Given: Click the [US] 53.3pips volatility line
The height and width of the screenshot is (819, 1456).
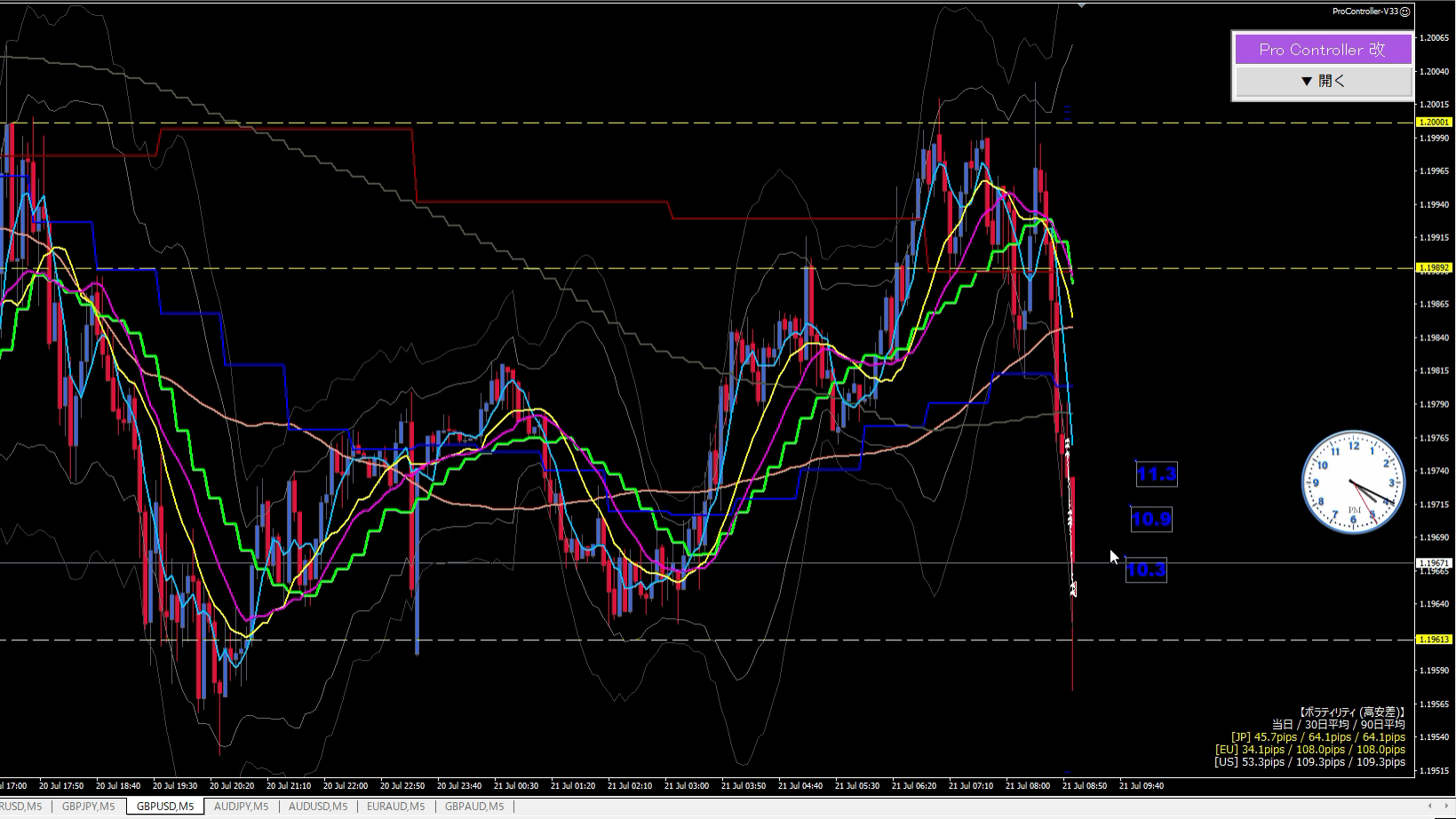Looking at the screenshot, I should coord(1310,762).
